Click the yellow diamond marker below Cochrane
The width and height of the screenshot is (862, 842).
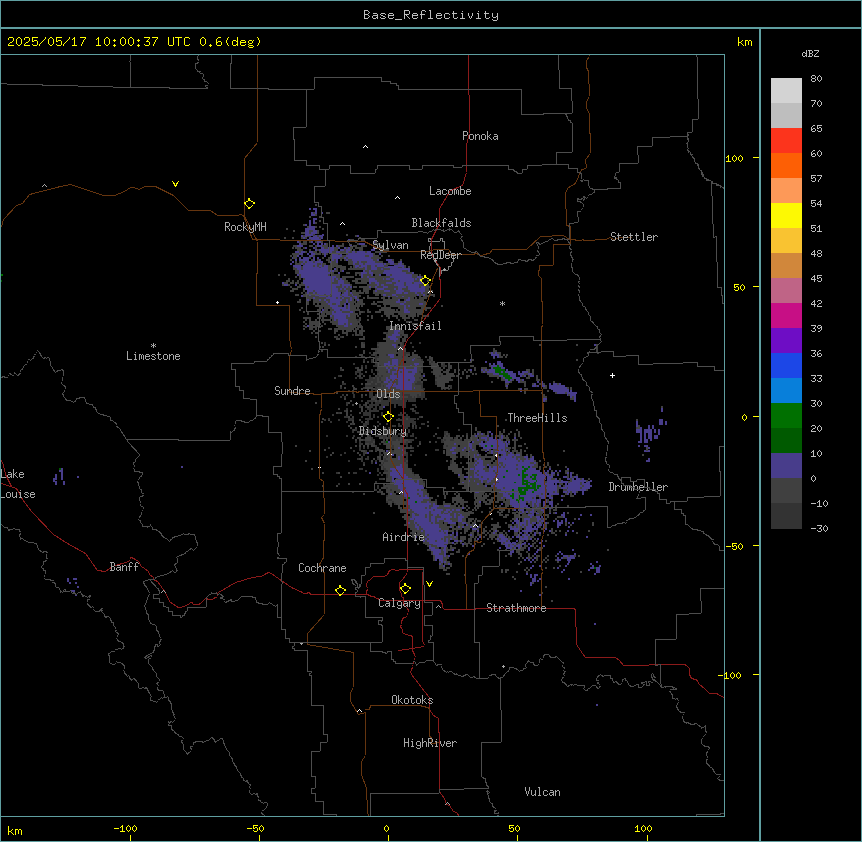[x=340, y=590]
